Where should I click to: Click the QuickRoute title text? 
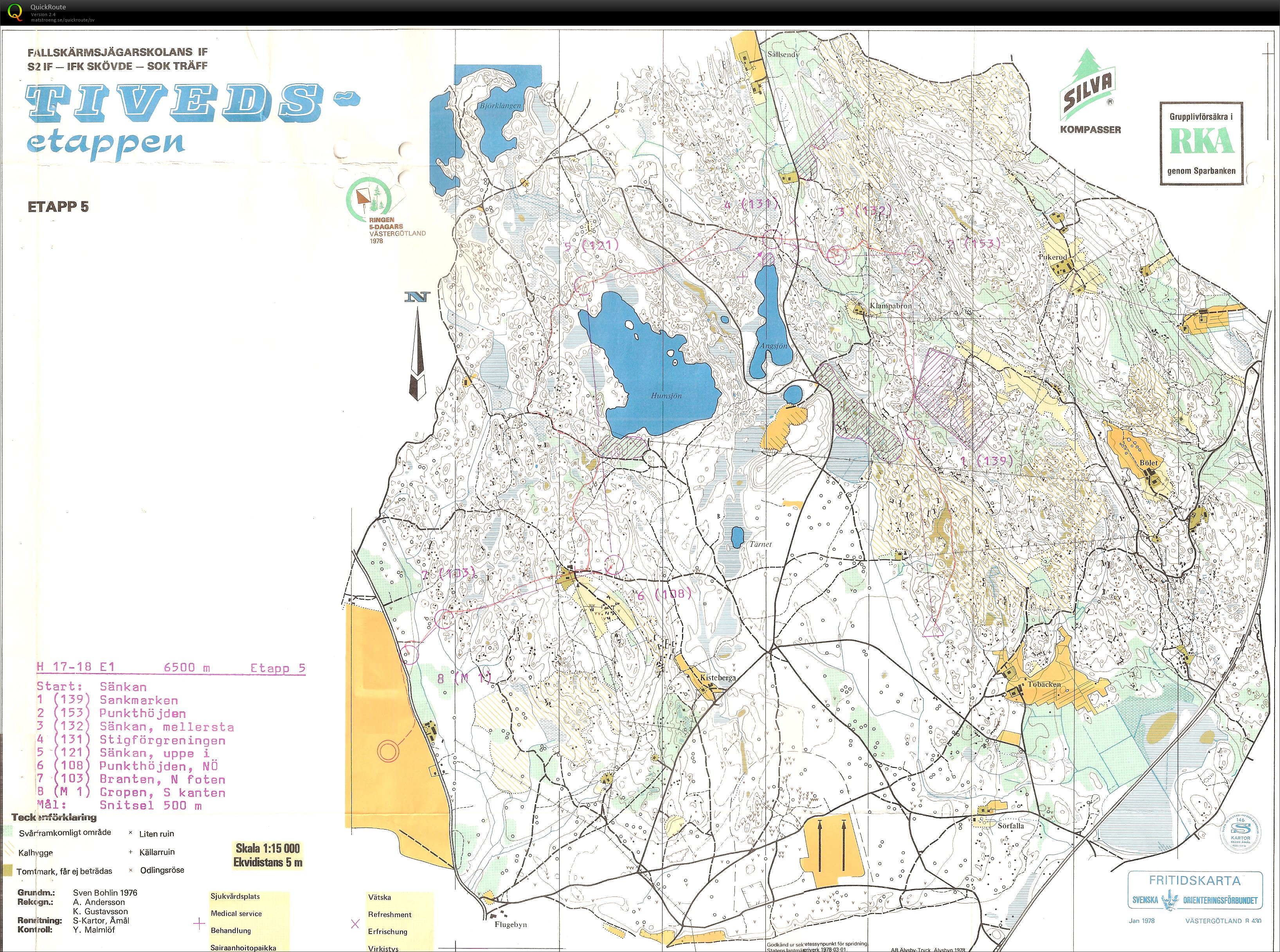click(48, 7)
